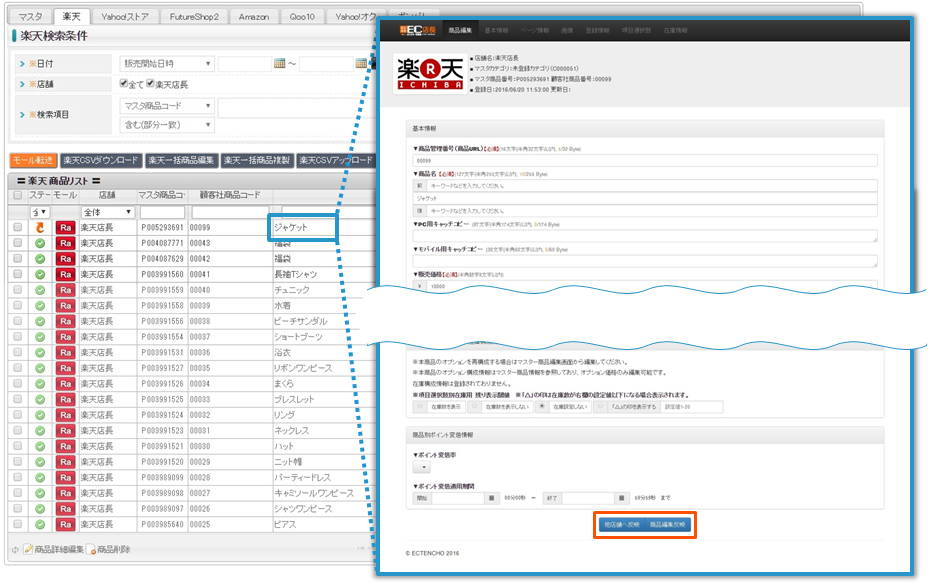This screenshot has width=940, height=585.
Task: Select 在庫数を表示 radio option
Action: [x=420, y=406]
